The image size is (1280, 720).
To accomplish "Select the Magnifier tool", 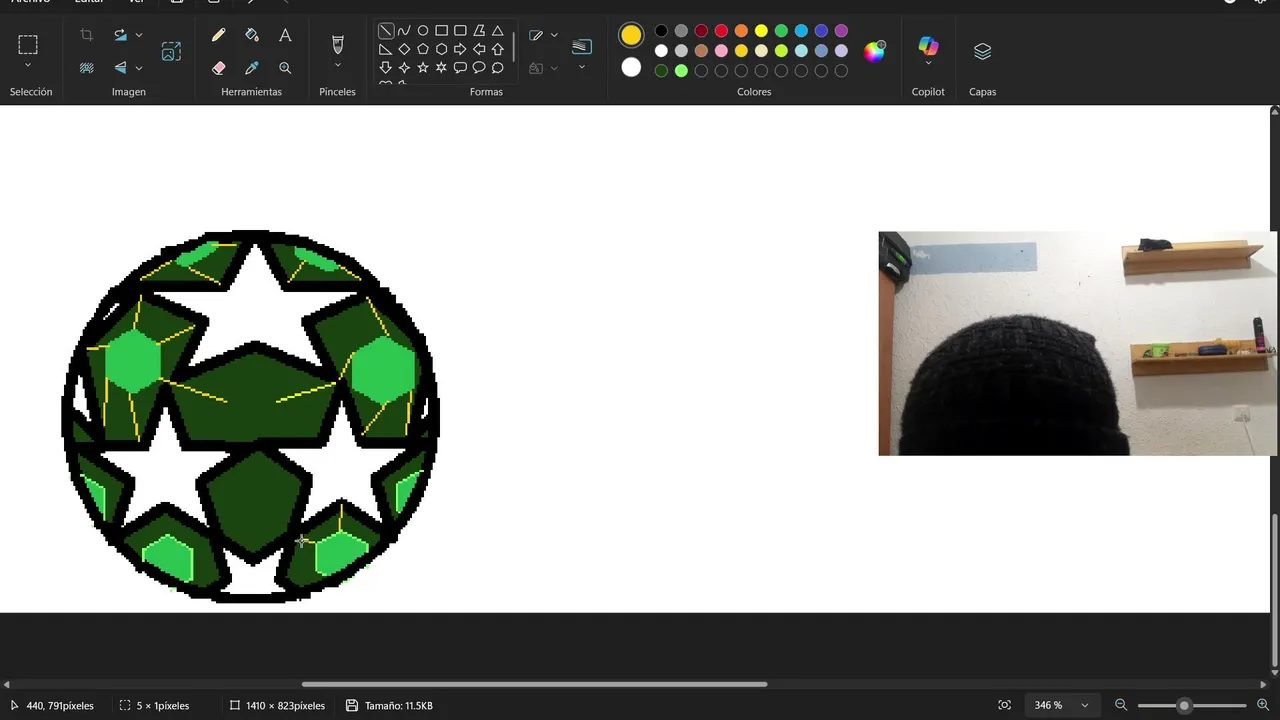I will pyautogui.click(x=285, y=68).
